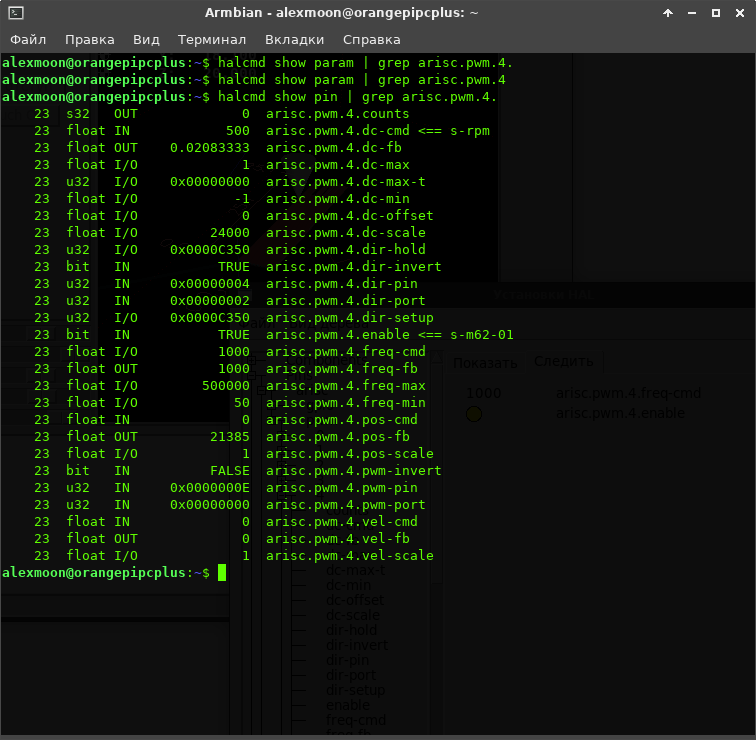The image size is (756, 740).
Task: Click the 'halcmd show pin' command line
Action: pos(357,97)
